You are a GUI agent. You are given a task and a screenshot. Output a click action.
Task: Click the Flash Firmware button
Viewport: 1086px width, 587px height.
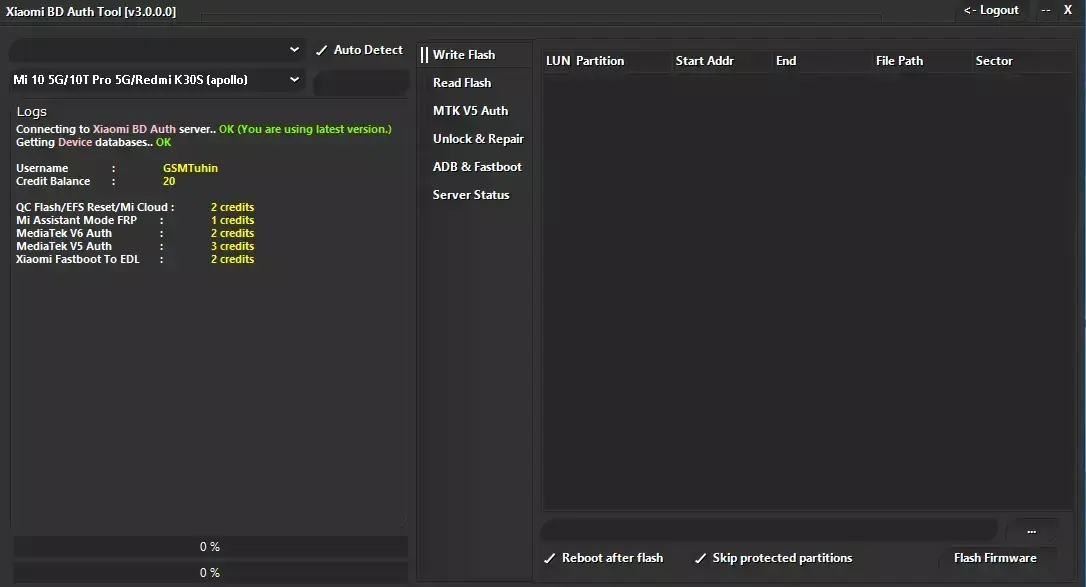(x=995, y=558)
